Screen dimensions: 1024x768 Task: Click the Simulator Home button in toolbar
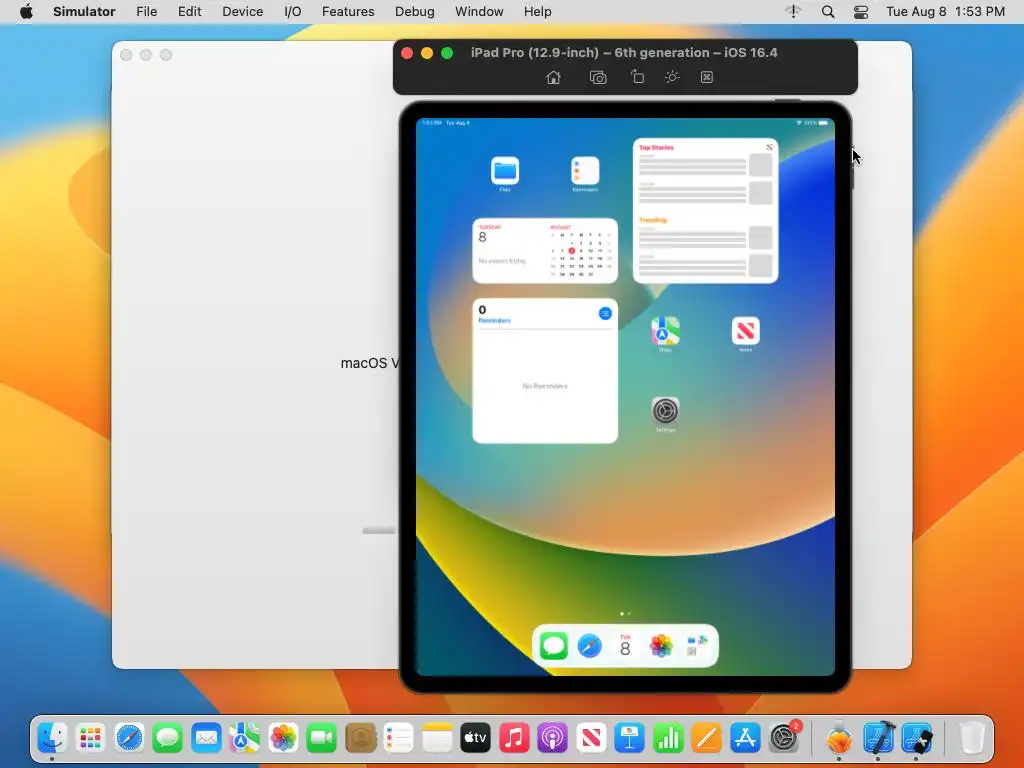click(553, 78)
